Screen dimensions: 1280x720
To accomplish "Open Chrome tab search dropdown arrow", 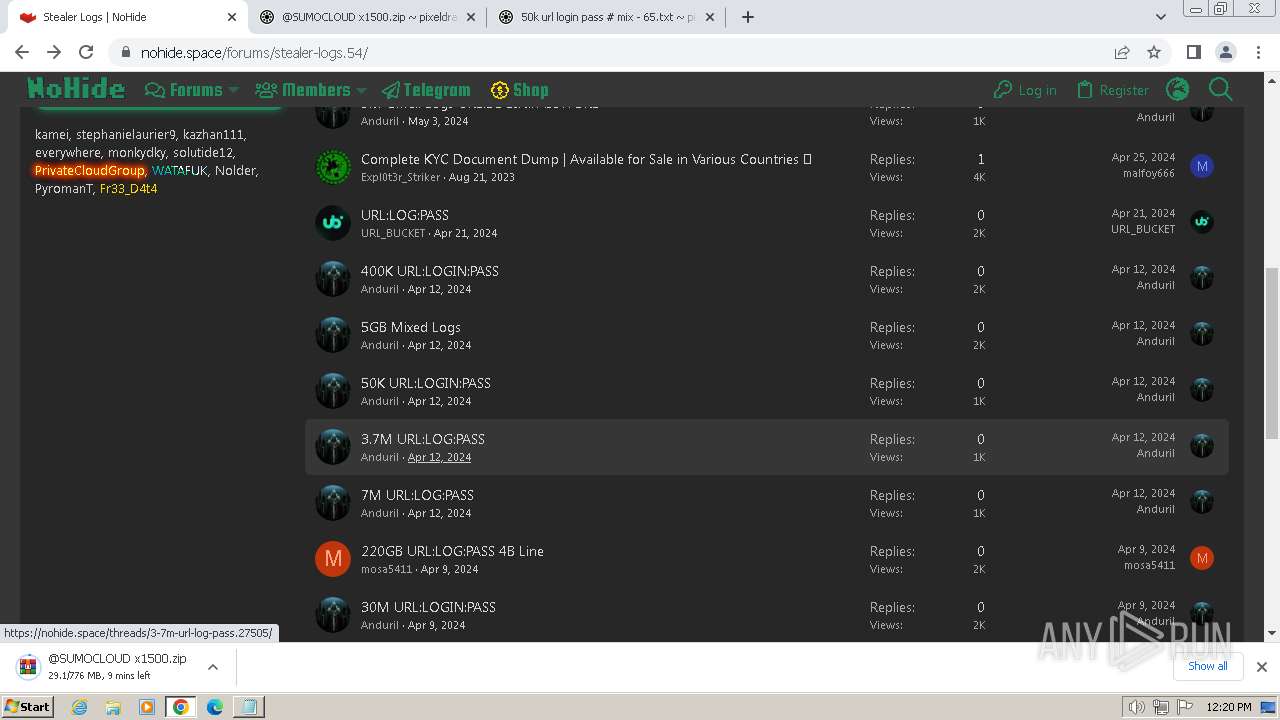I will pos(1161,17).
